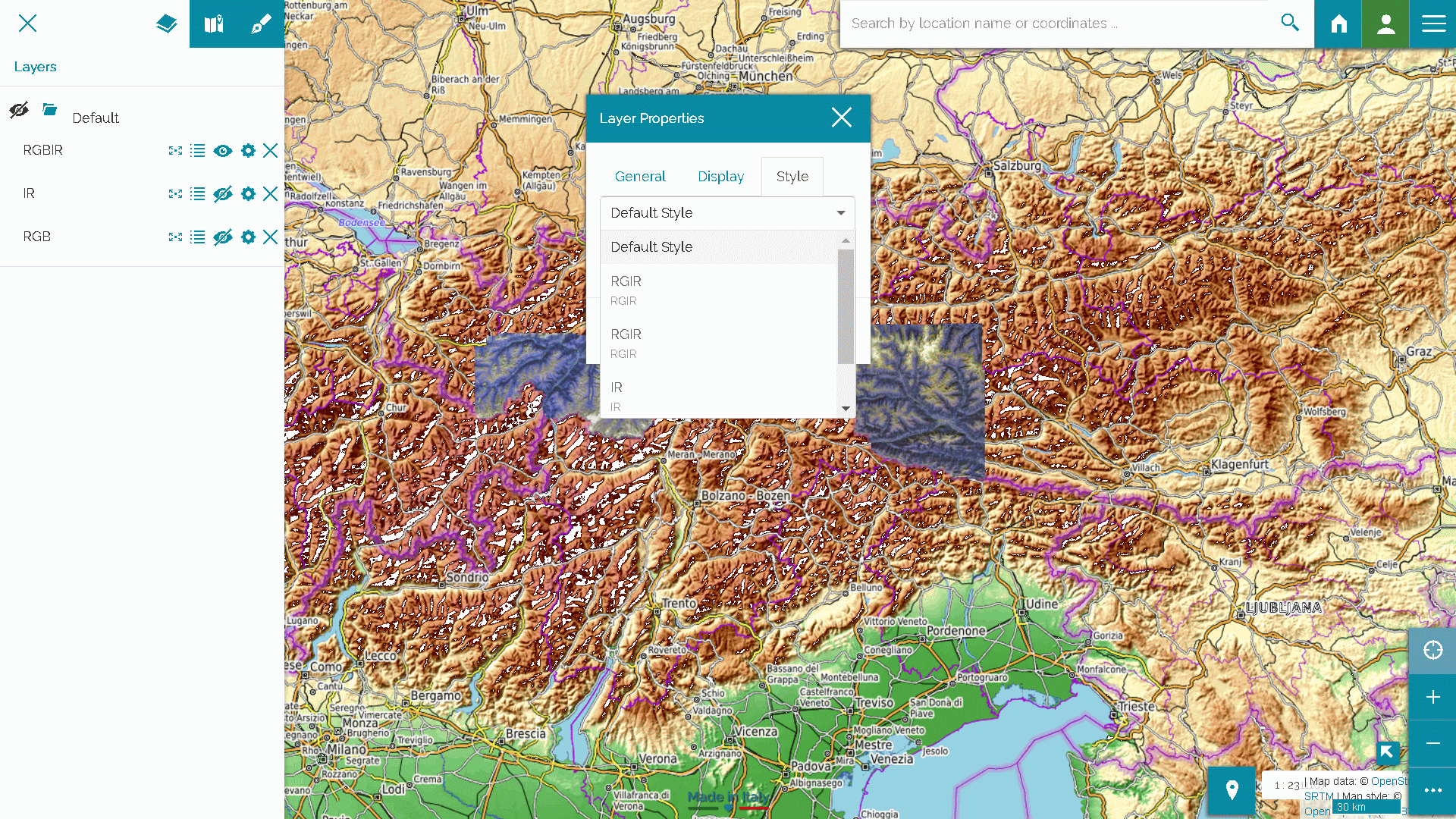
Task: Open the user account icon
Action: pyautogui.click(x=1385, y=24)
